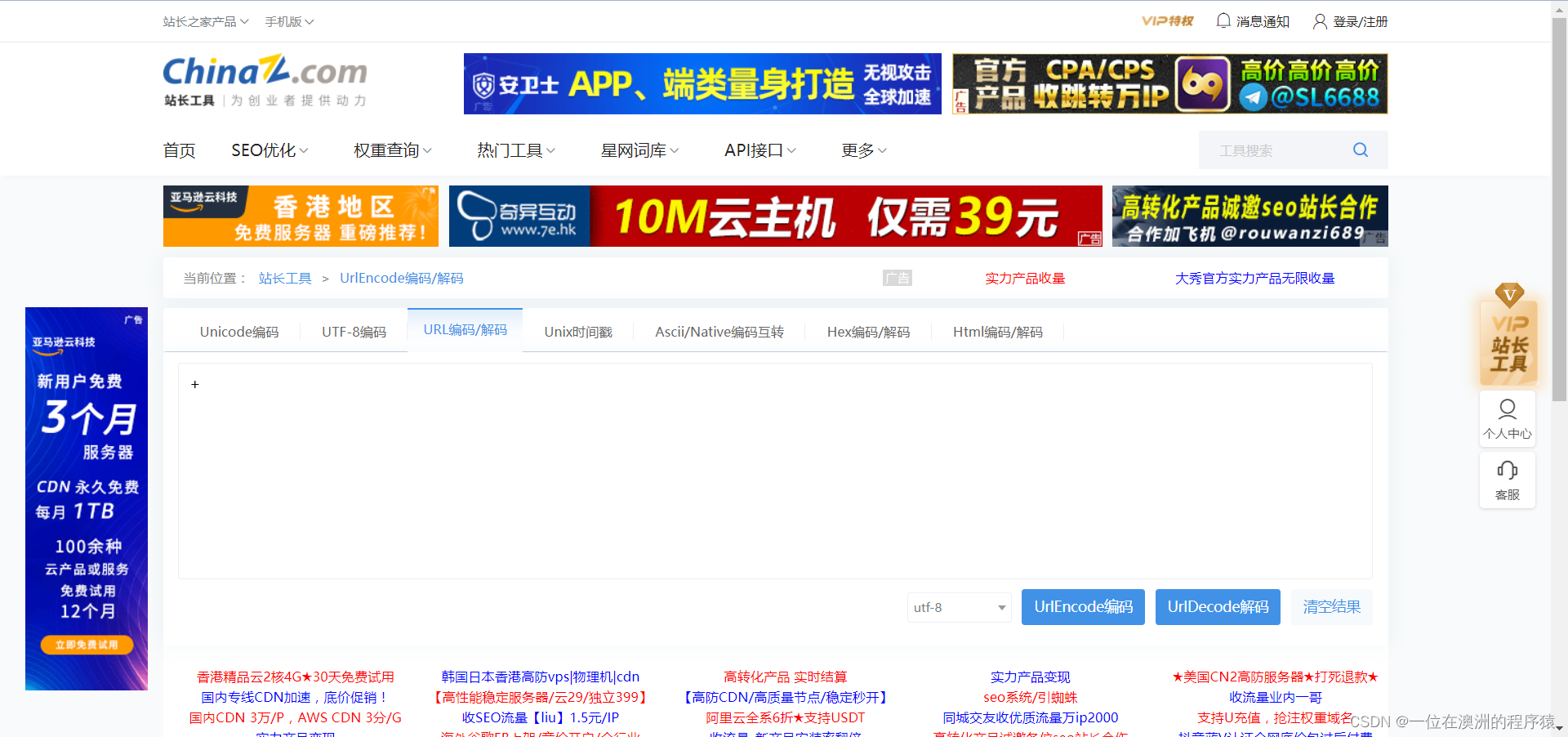Open the left 亚马逊云科技 3个月 sidebar ad
This screenshot has width=1568, height=737.
click(87, 499)
